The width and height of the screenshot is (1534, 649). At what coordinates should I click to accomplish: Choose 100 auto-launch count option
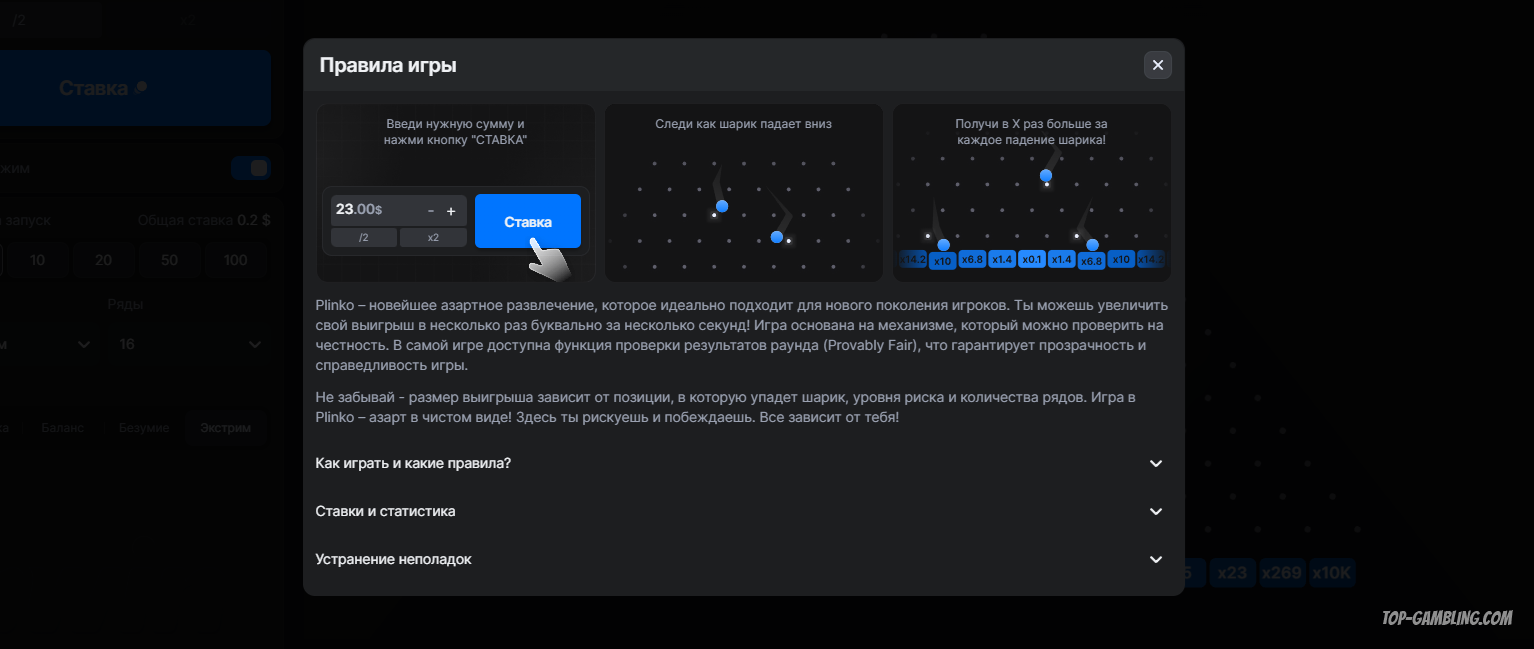(x=236, y=260)
